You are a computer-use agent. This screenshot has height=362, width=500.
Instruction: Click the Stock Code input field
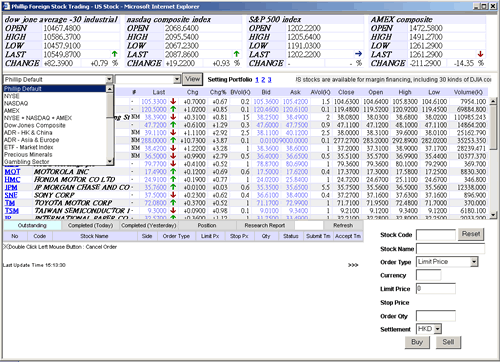[x=436, y=235]
